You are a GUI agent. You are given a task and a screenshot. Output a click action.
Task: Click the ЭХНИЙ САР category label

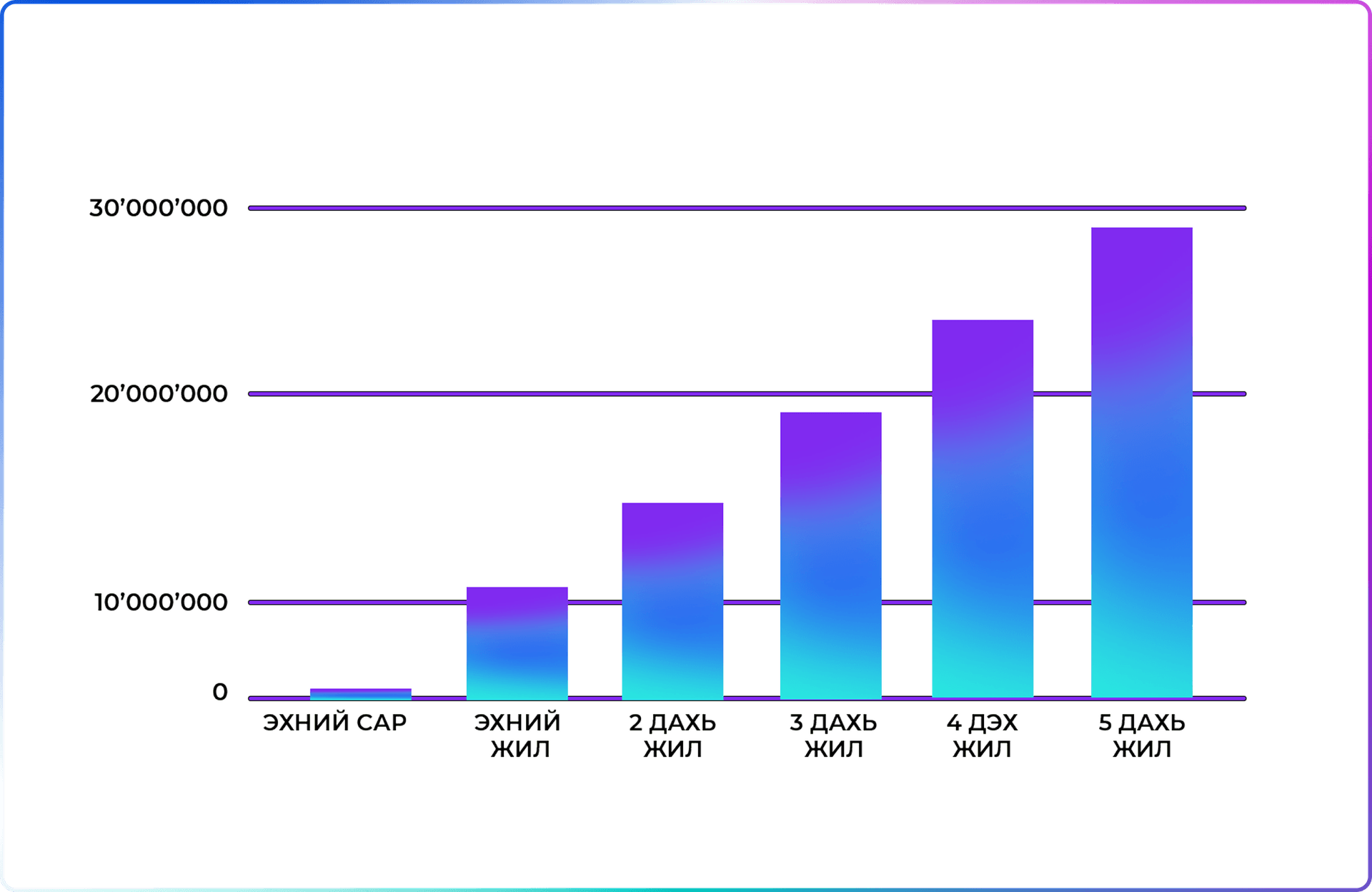pos(334,723)
